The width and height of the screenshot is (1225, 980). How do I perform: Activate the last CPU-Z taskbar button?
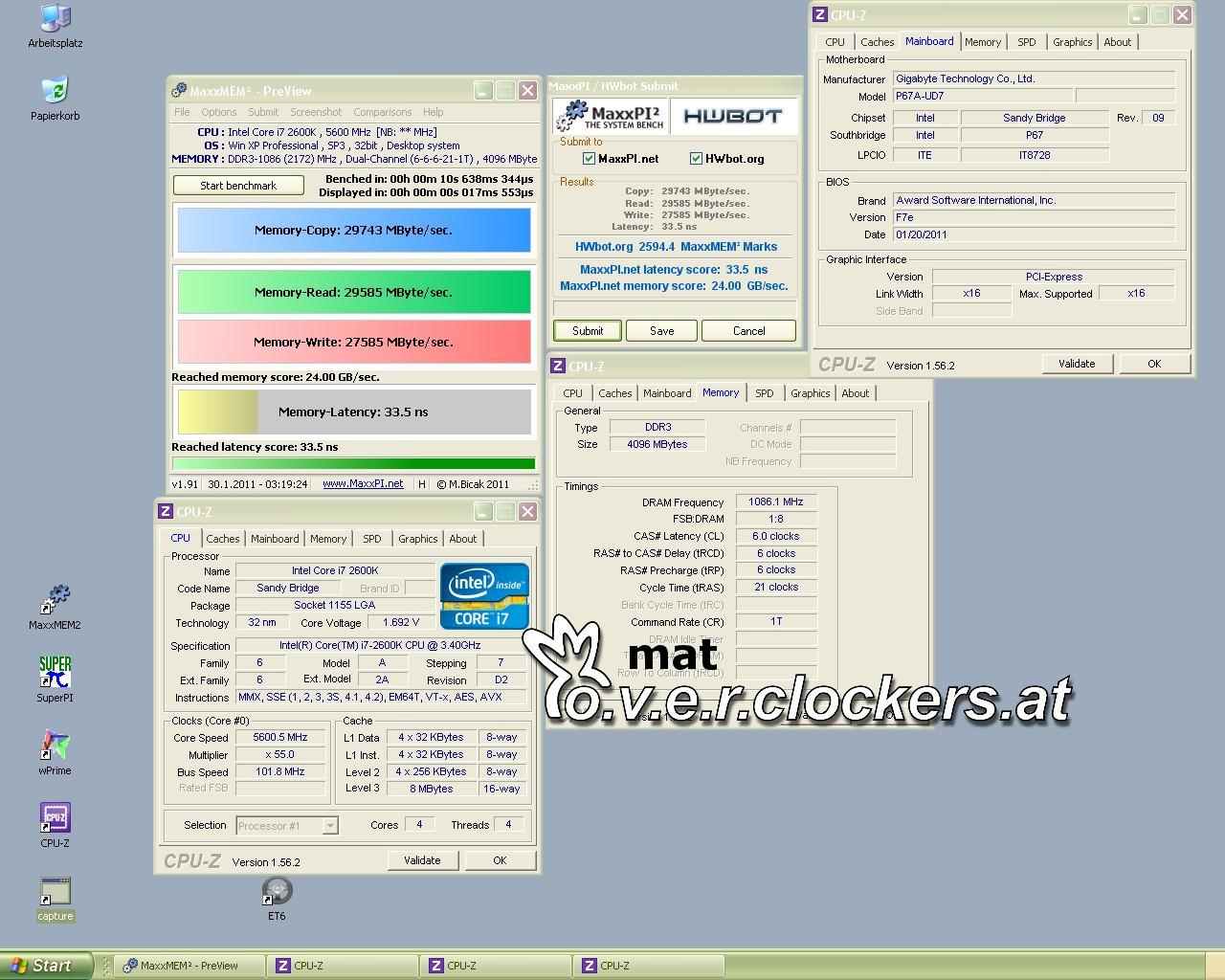[649, 966]
